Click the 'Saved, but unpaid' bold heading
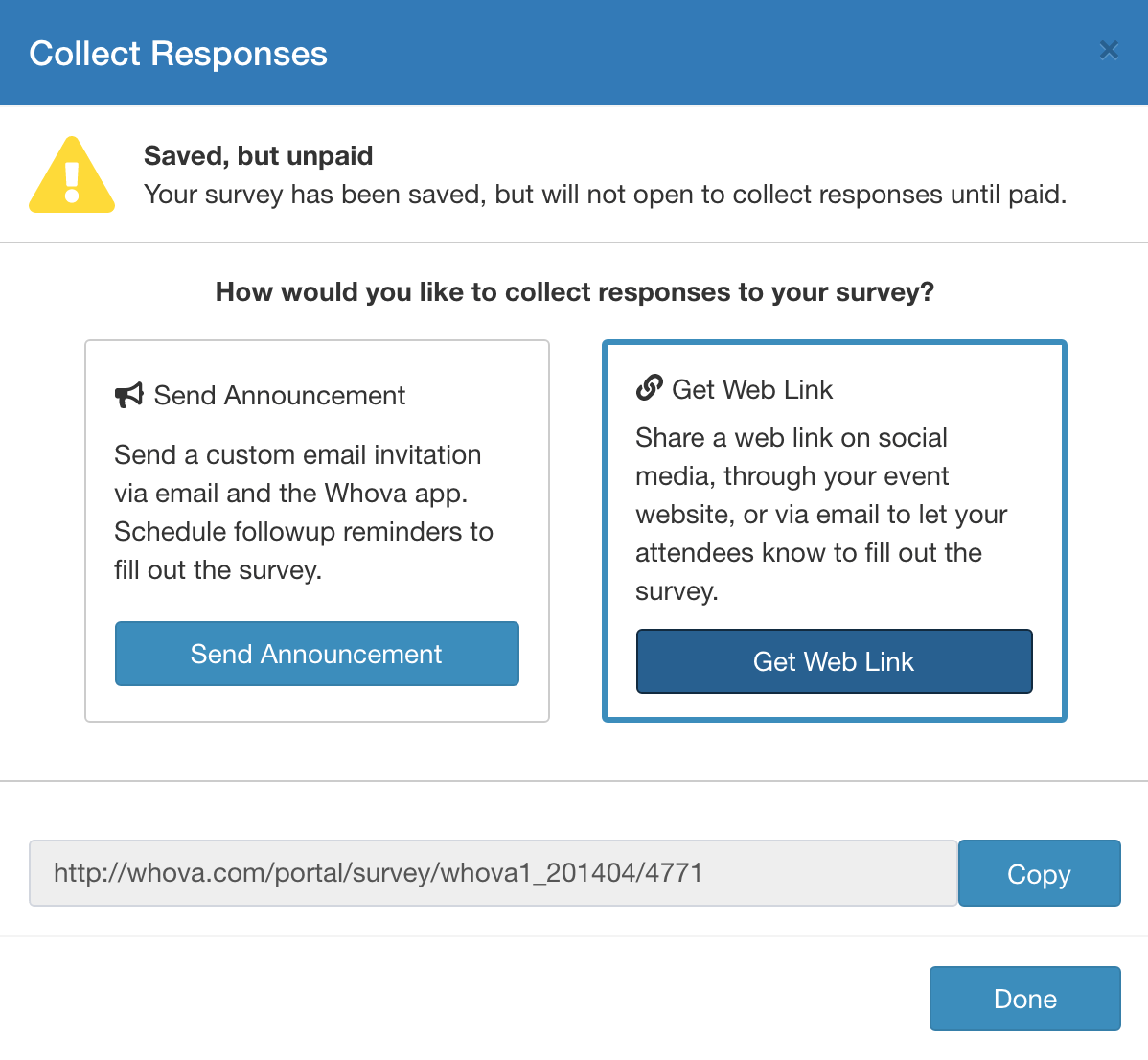 pyautogui.click(x=258, y=155)
